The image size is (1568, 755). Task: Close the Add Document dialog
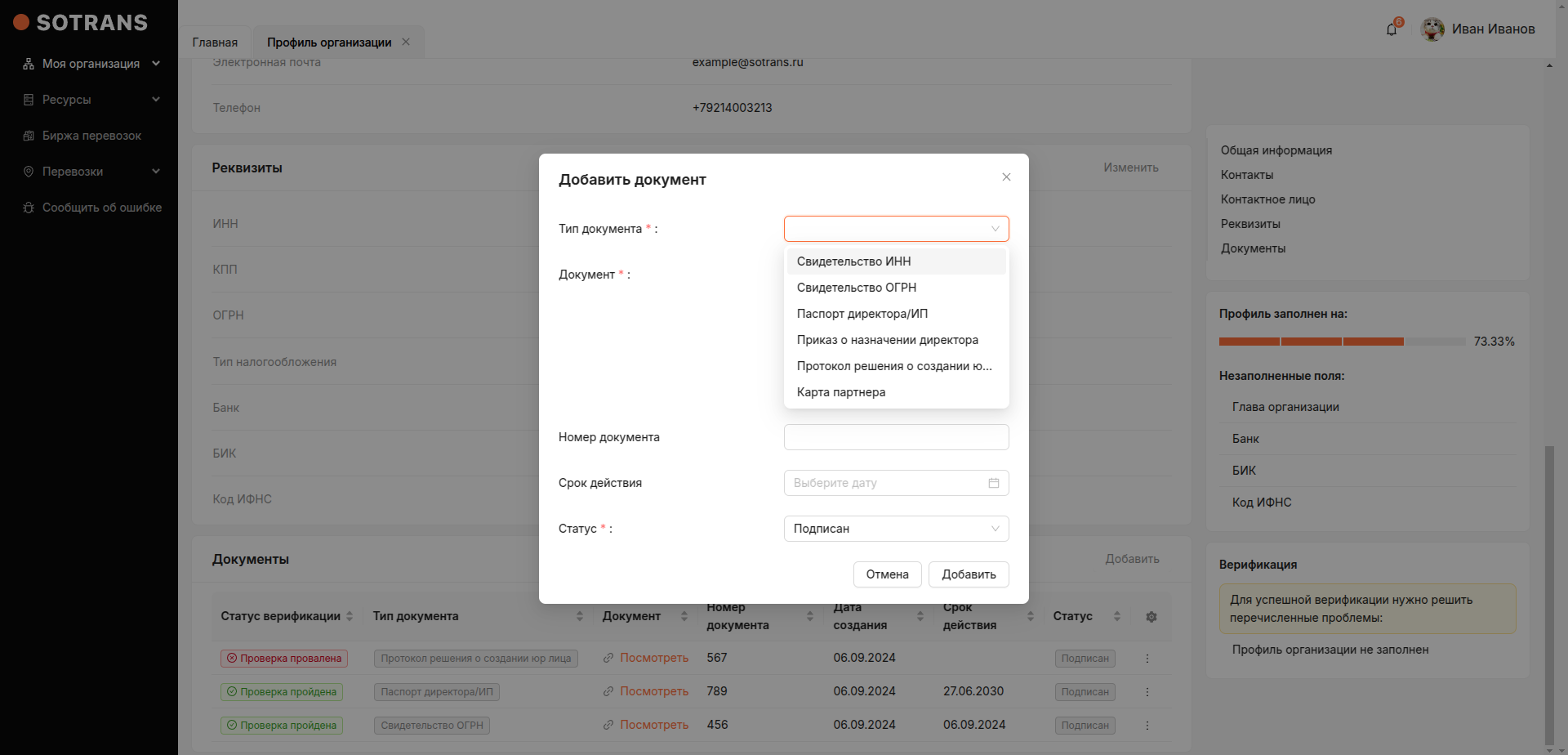pyautogui.click(x=1006, y=177)
